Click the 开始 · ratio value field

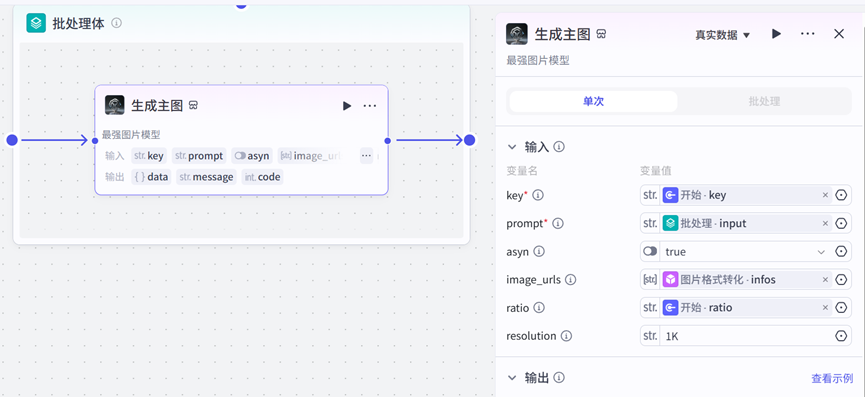(x=745, y=308)
